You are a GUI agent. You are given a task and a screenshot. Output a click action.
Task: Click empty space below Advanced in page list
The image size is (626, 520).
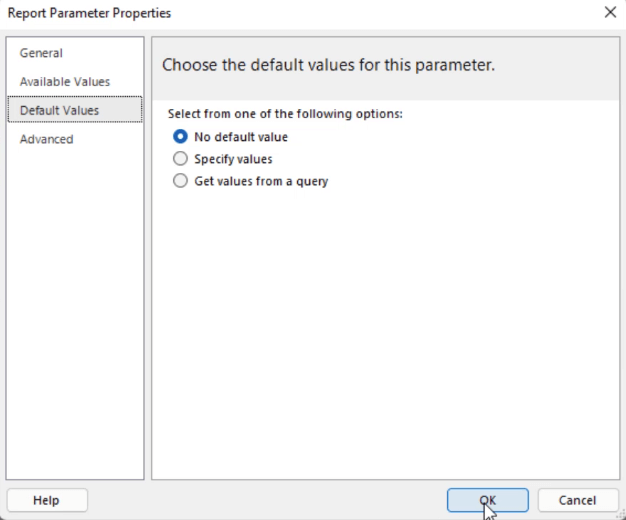(75, 312)
